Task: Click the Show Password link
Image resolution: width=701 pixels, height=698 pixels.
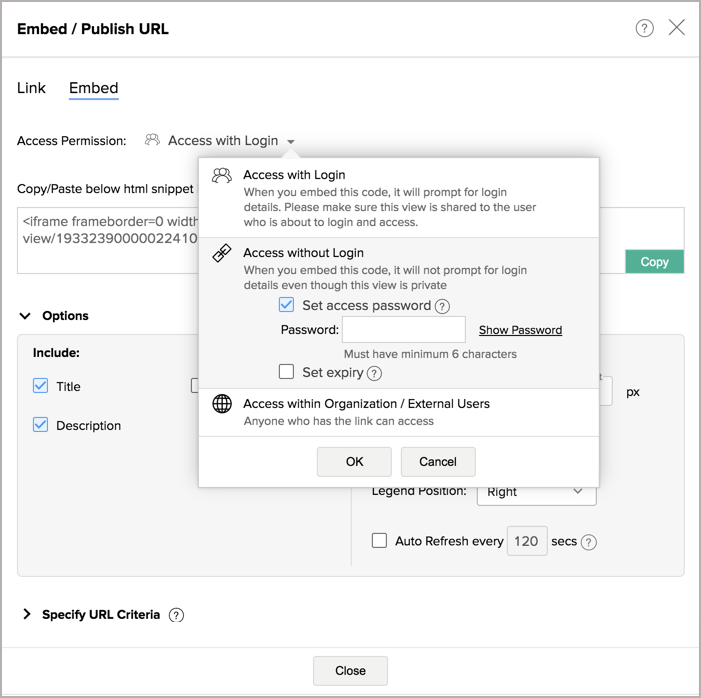Action: (x=520, y=330)
